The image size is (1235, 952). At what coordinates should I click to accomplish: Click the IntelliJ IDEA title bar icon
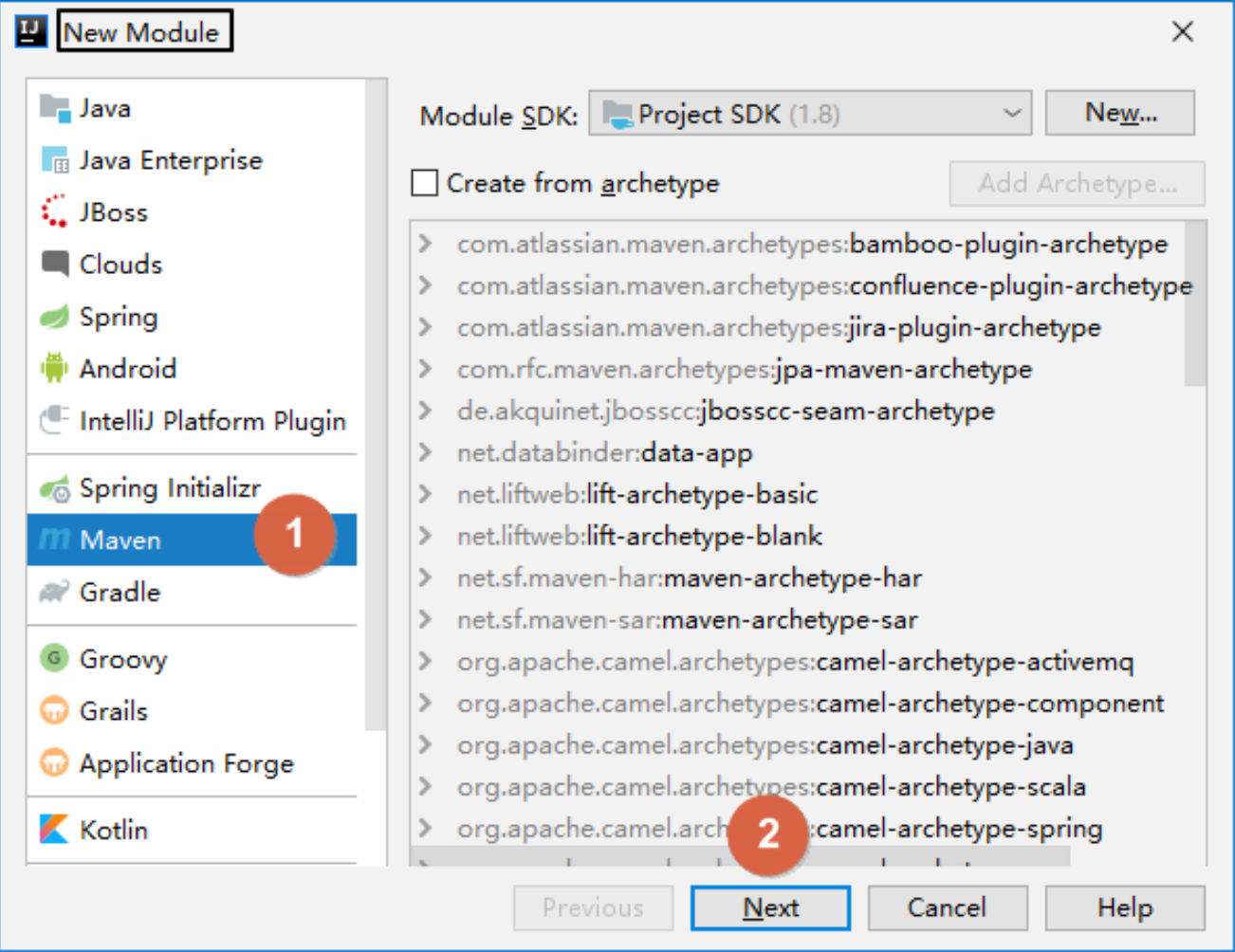point(31,31)
